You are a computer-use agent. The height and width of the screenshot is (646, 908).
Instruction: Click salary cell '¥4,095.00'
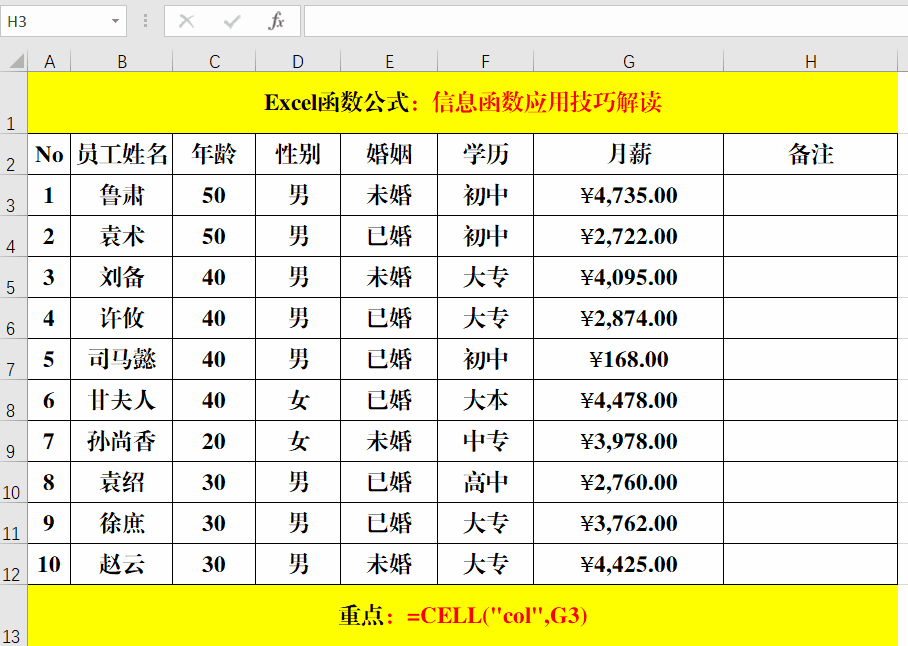[629, 277]
